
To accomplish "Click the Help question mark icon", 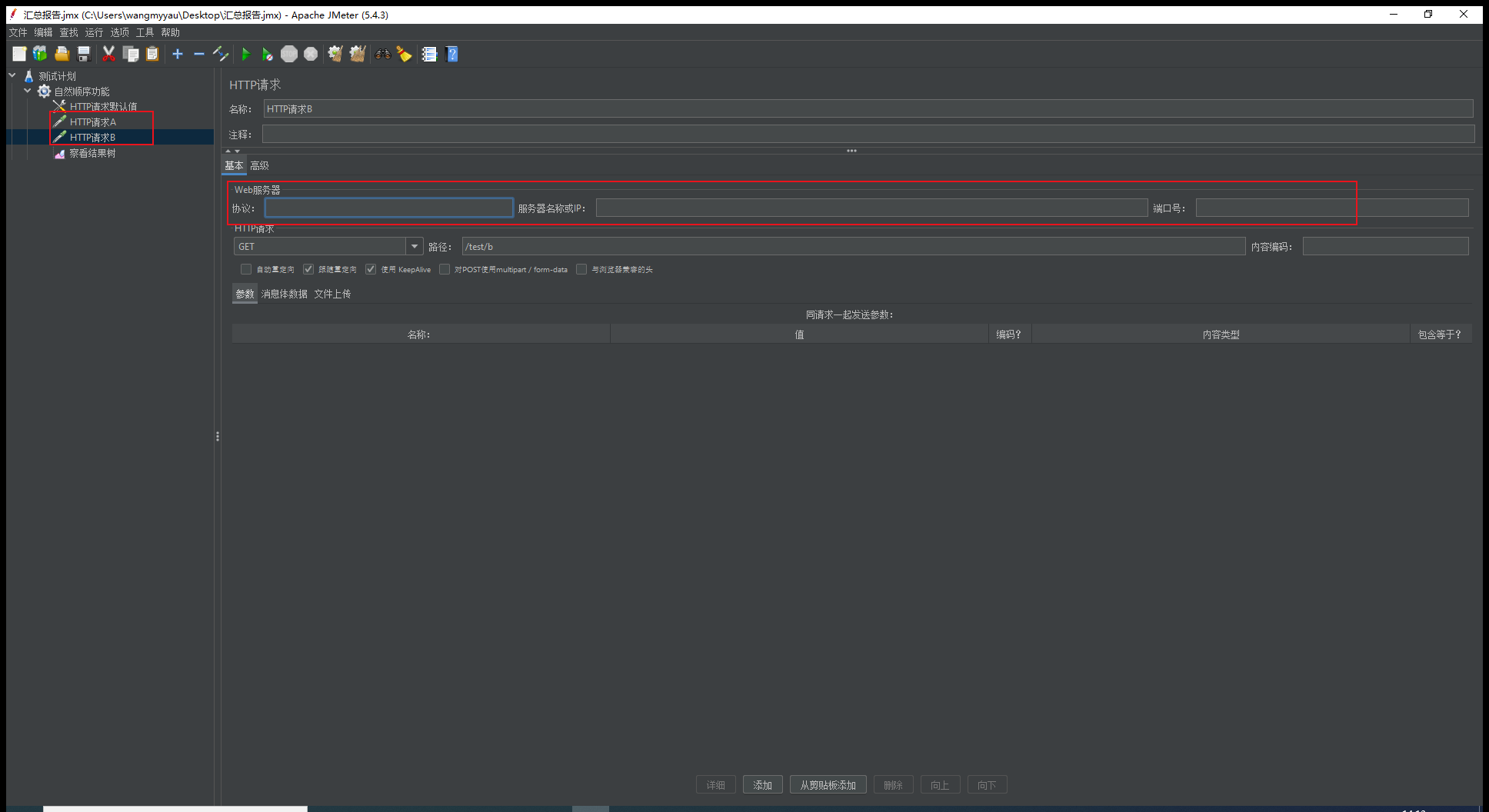I will [452, 54].
